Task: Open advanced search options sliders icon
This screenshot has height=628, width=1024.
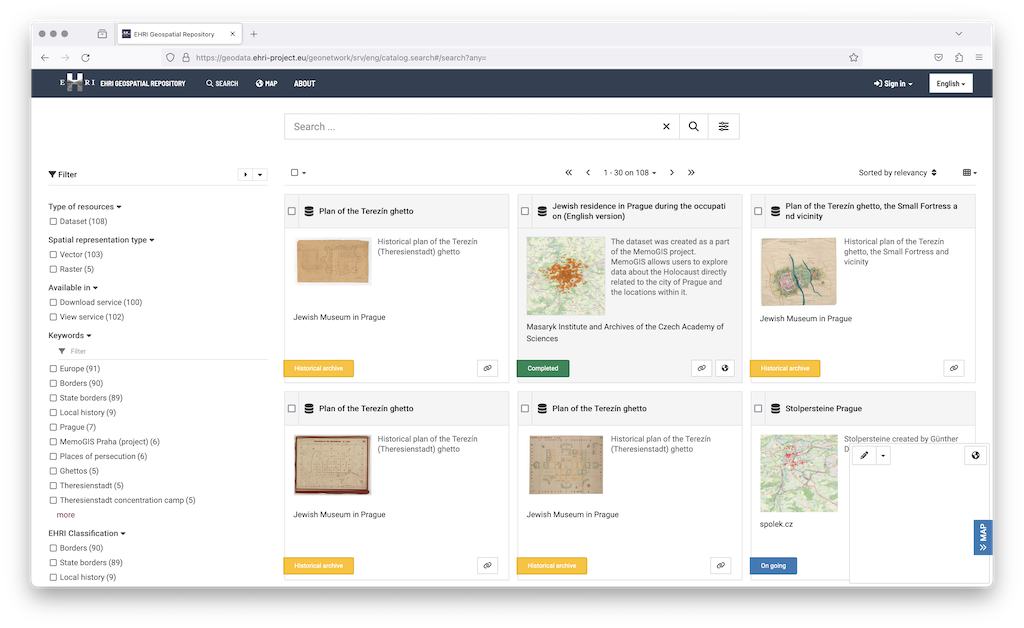Action: tap(724, 127)
